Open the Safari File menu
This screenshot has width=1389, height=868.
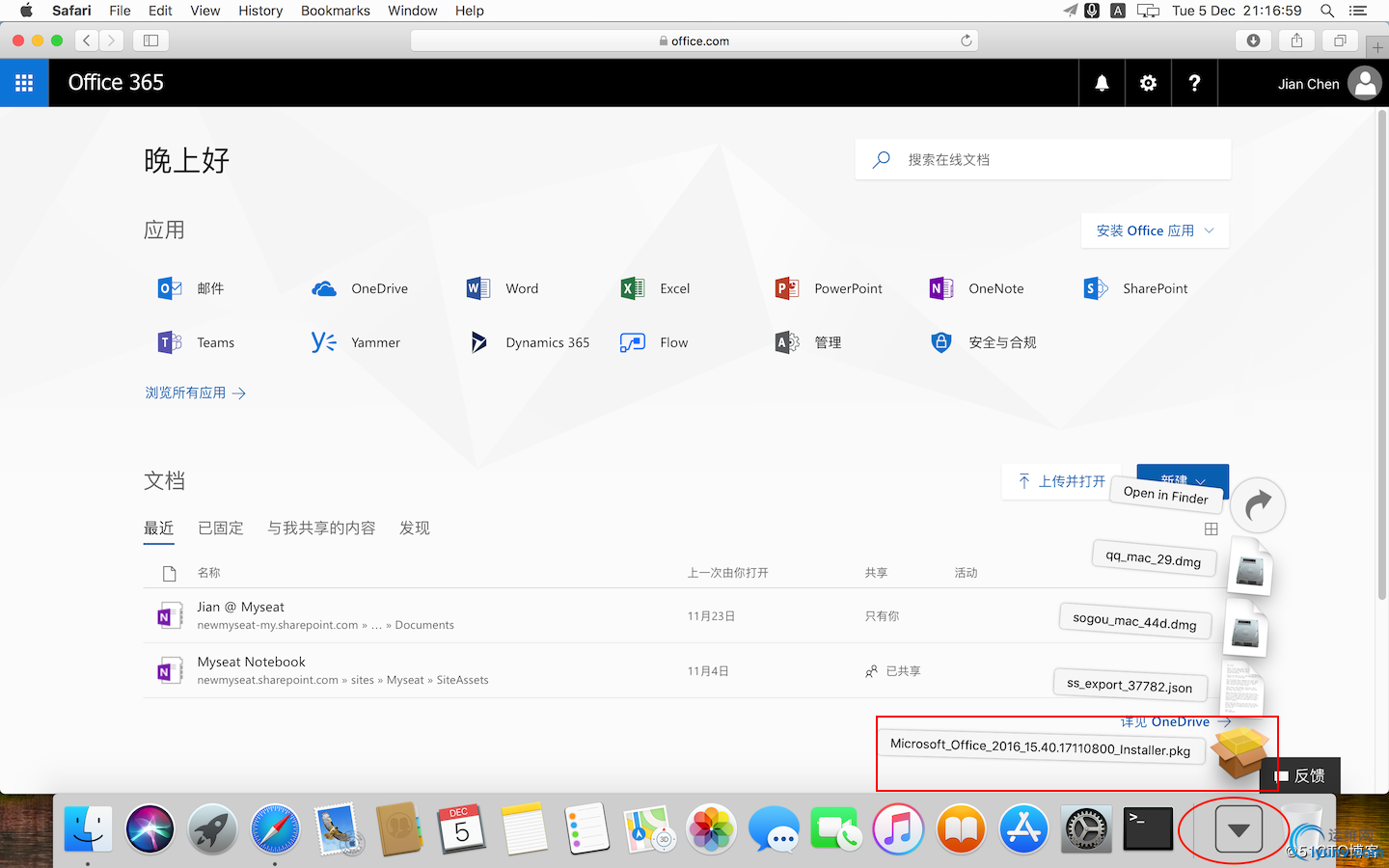coord(120,11)
